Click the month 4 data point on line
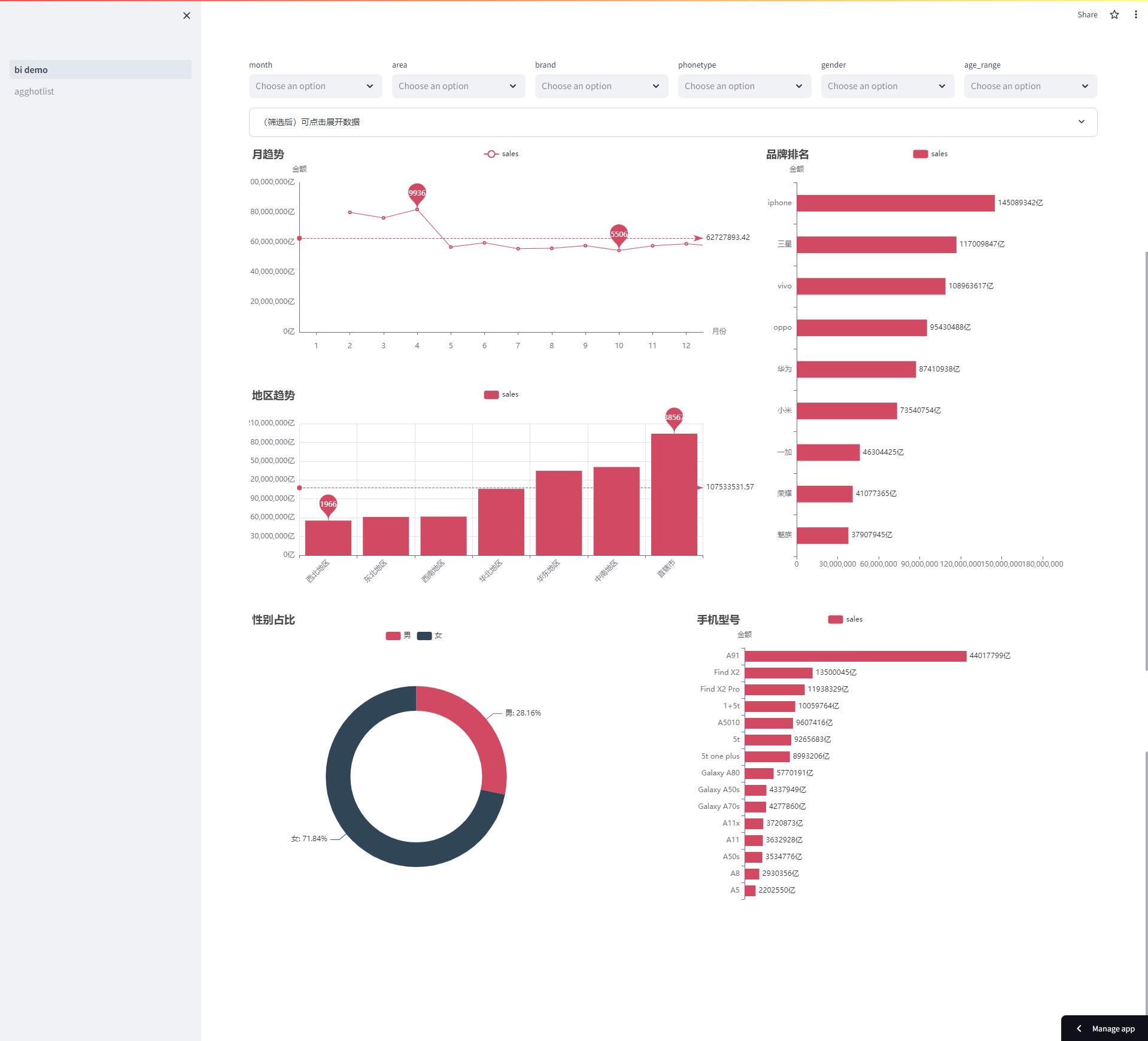Image resolution: width=1148 pixels, height=1041 pixels. coord(417,209)
